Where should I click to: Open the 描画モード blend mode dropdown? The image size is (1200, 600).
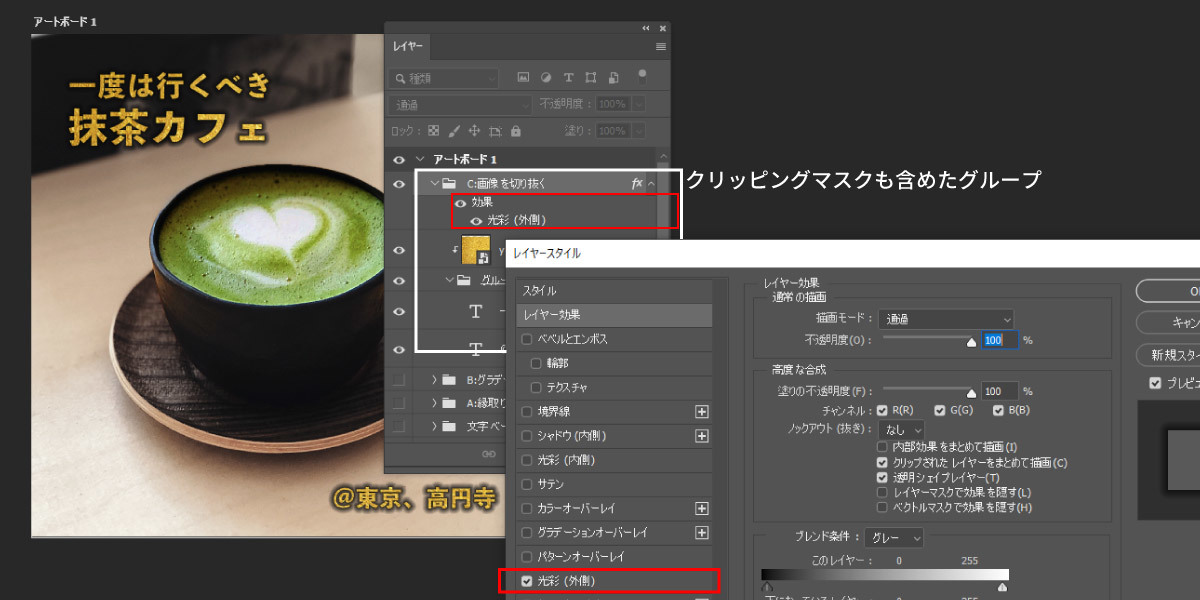click(946, 320)
